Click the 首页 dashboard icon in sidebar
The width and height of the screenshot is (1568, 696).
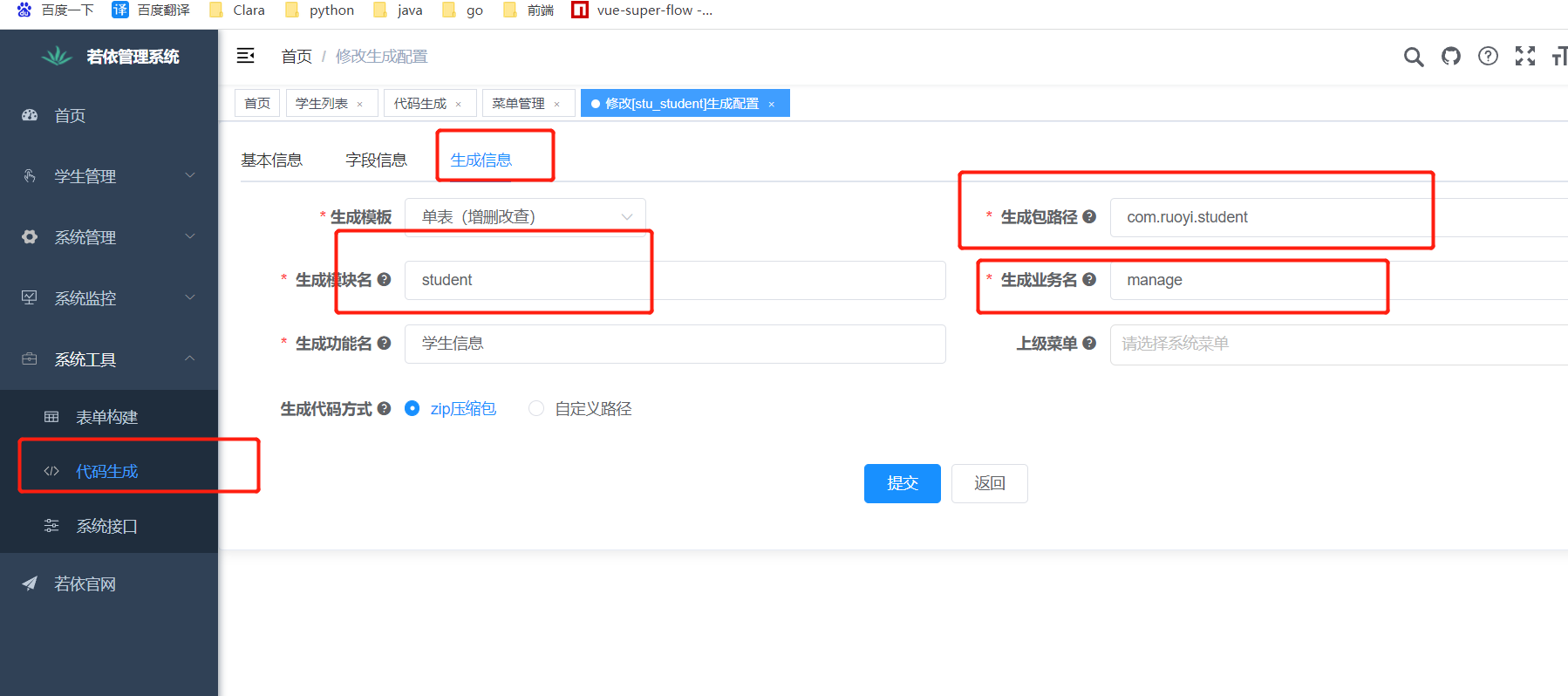tap(30, 115)
